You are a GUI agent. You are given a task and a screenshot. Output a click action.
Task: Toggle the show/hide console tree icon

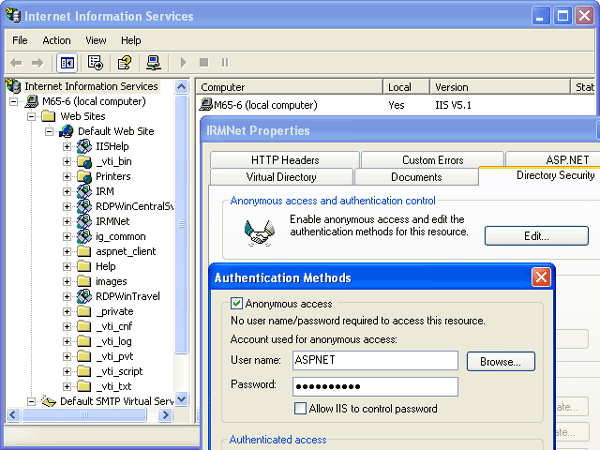pyautogui.click(x=67, y=63)
